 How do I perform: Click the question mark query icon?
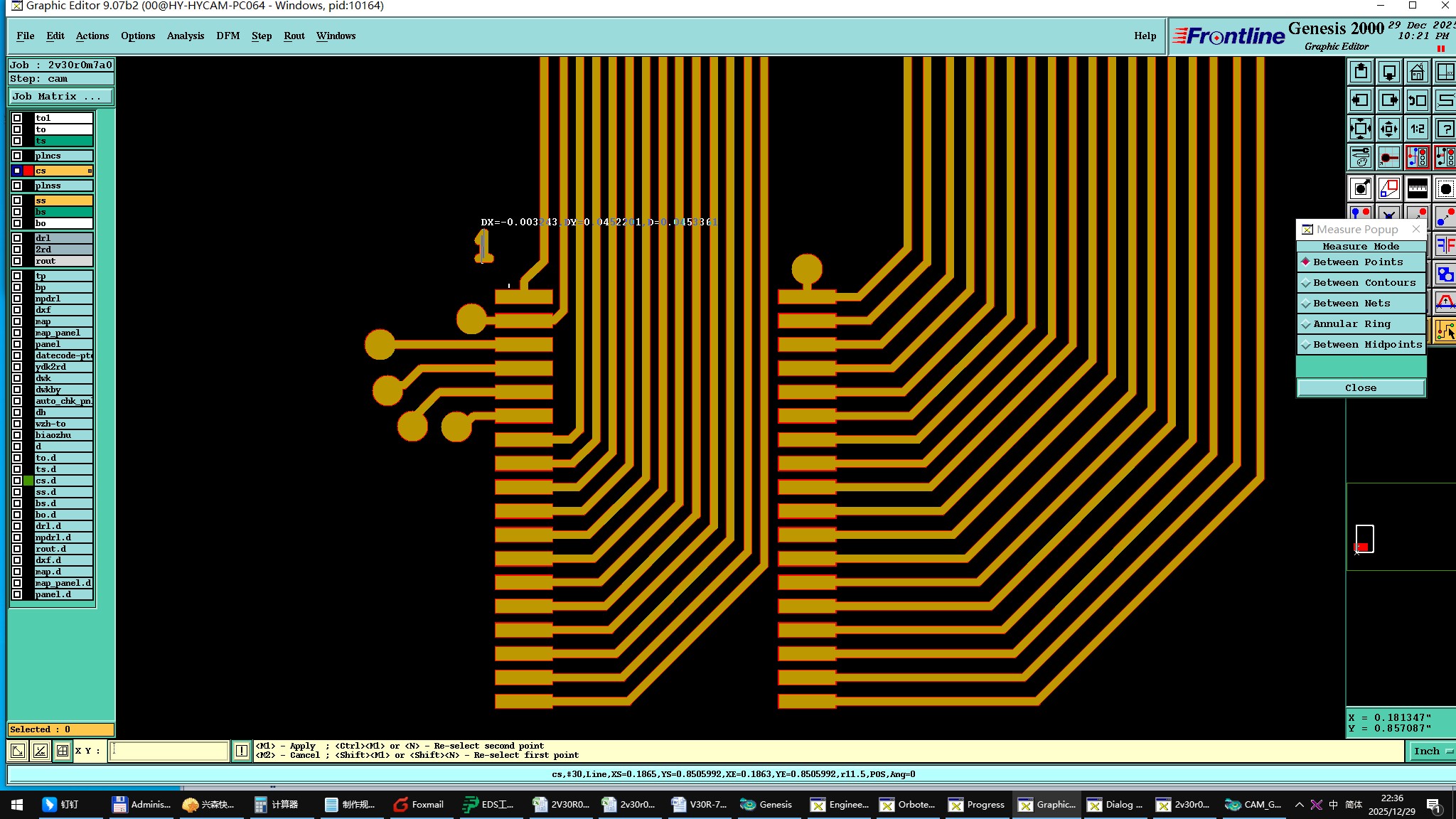tap(1445, 129)
